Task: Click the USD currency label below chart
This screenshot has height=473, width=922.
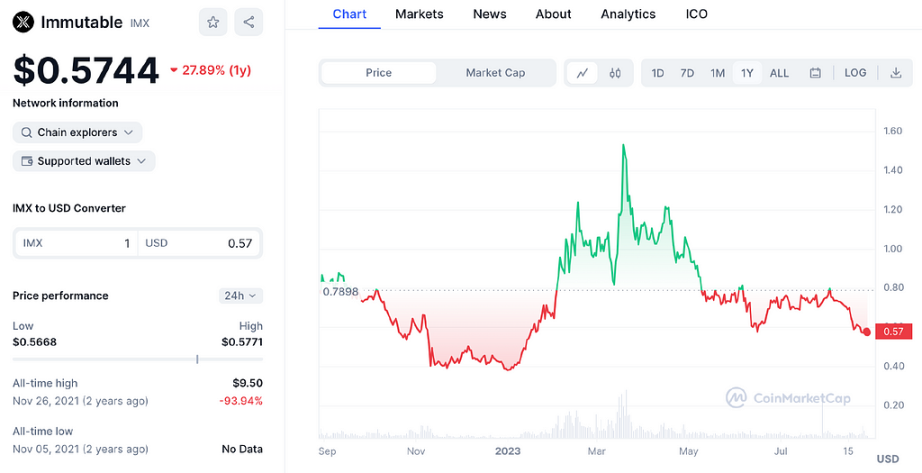Action: (888, 458)
